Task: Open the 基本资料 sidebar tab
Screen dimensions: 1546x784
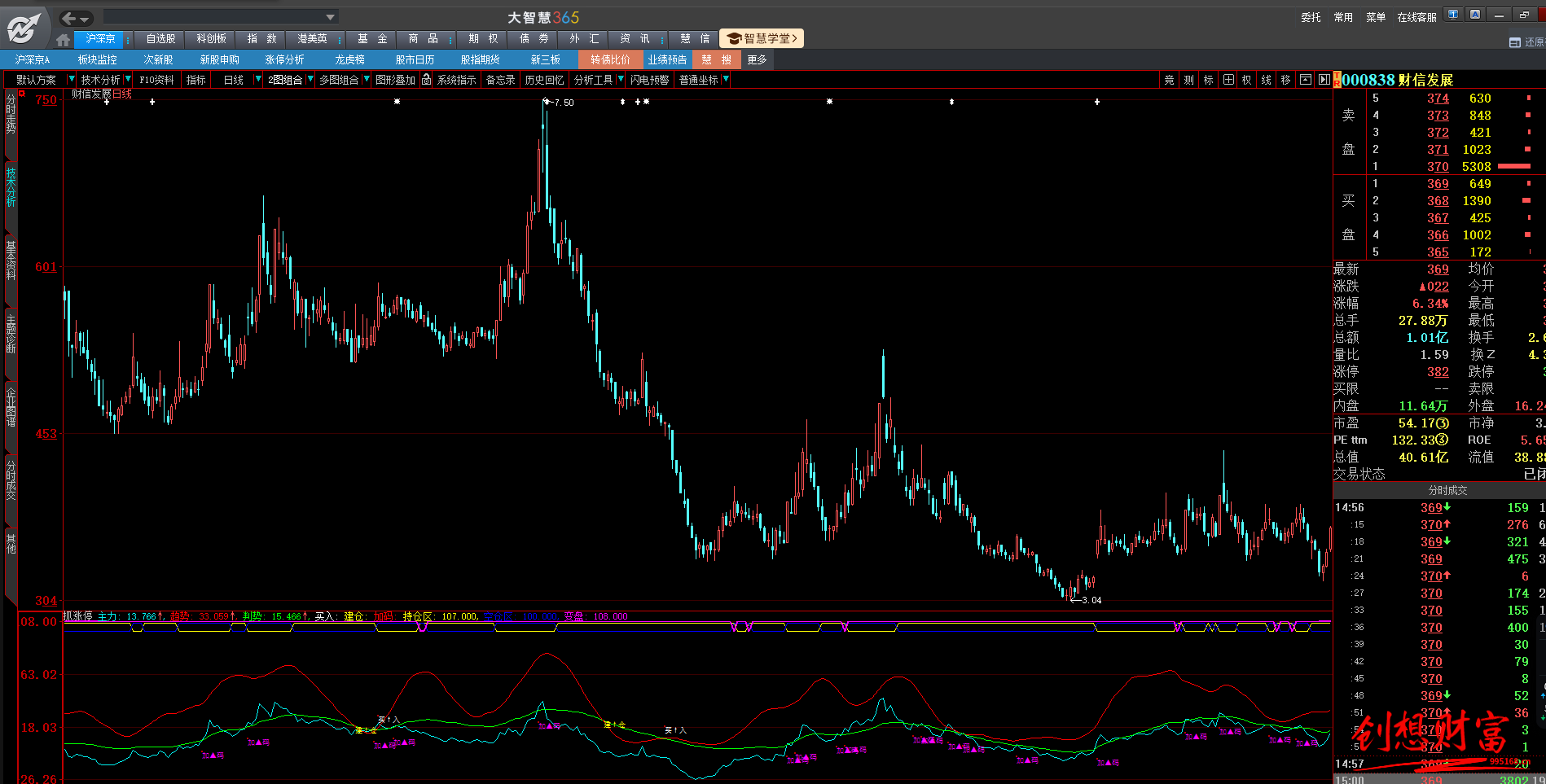Action: tap(11, 261)
